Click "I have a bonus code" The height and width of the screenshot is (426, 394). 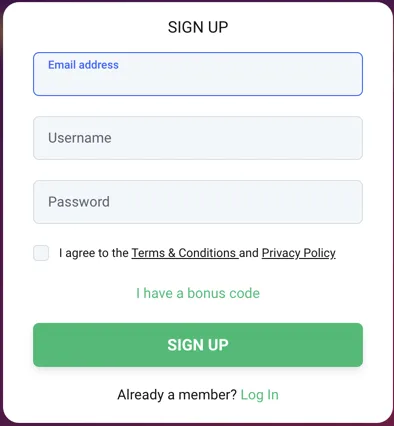click(198, 293)
